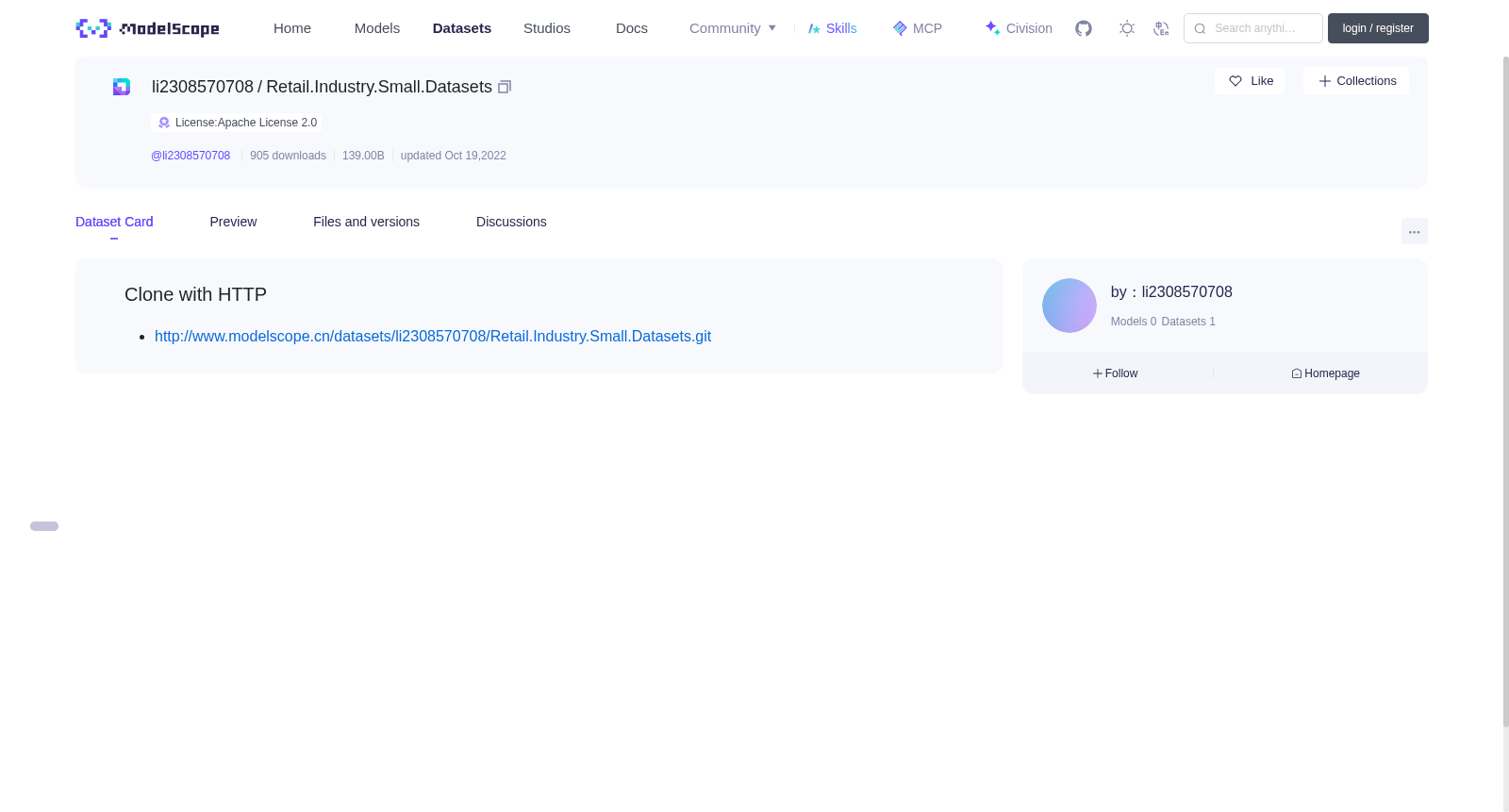Click the dataset avatar icon beside title
The width and height of the screenshot is (1509, 812).
[122, 87]
